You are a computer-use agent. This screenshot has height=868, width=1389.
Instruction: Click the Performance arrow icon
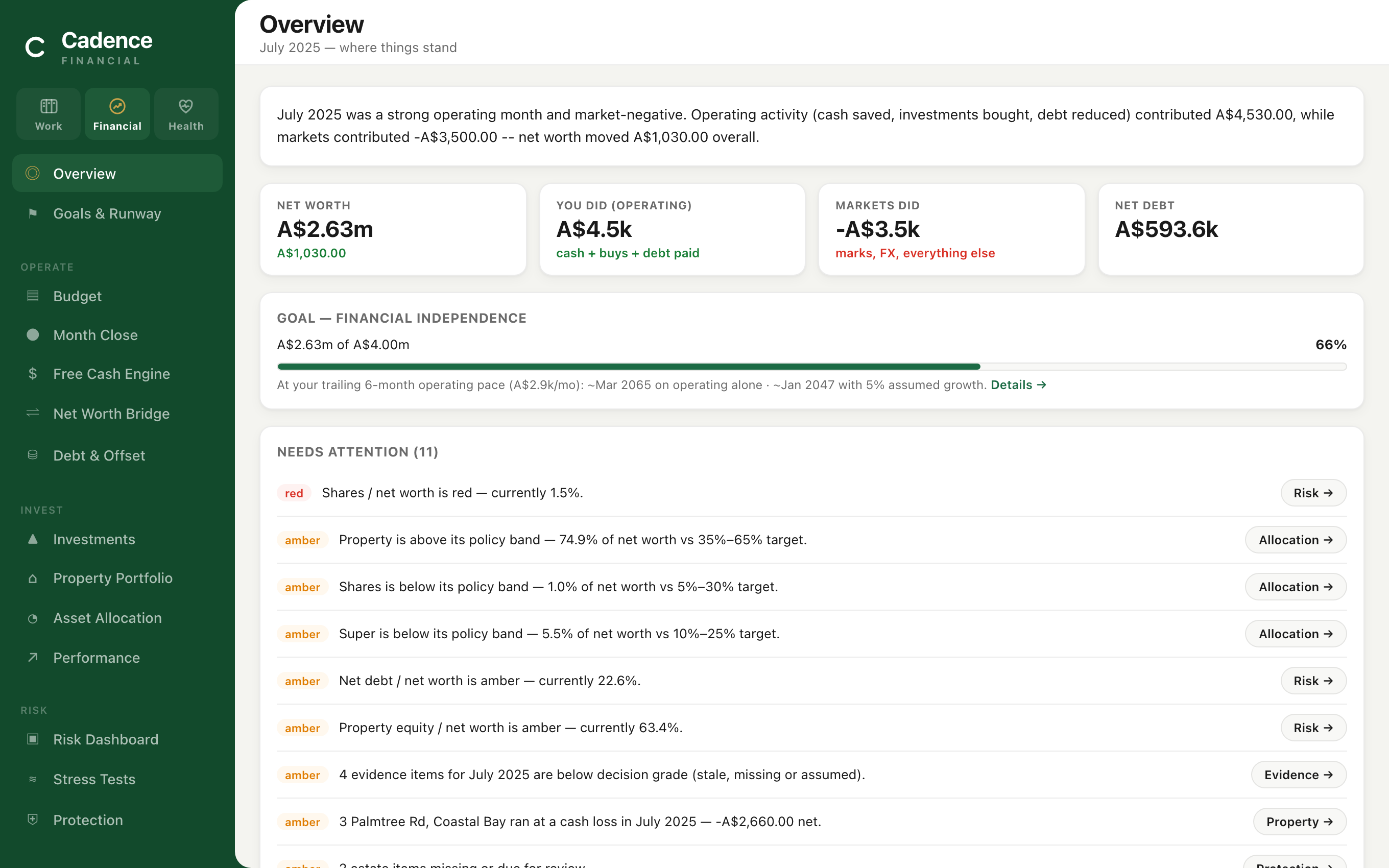pos(33,657)
